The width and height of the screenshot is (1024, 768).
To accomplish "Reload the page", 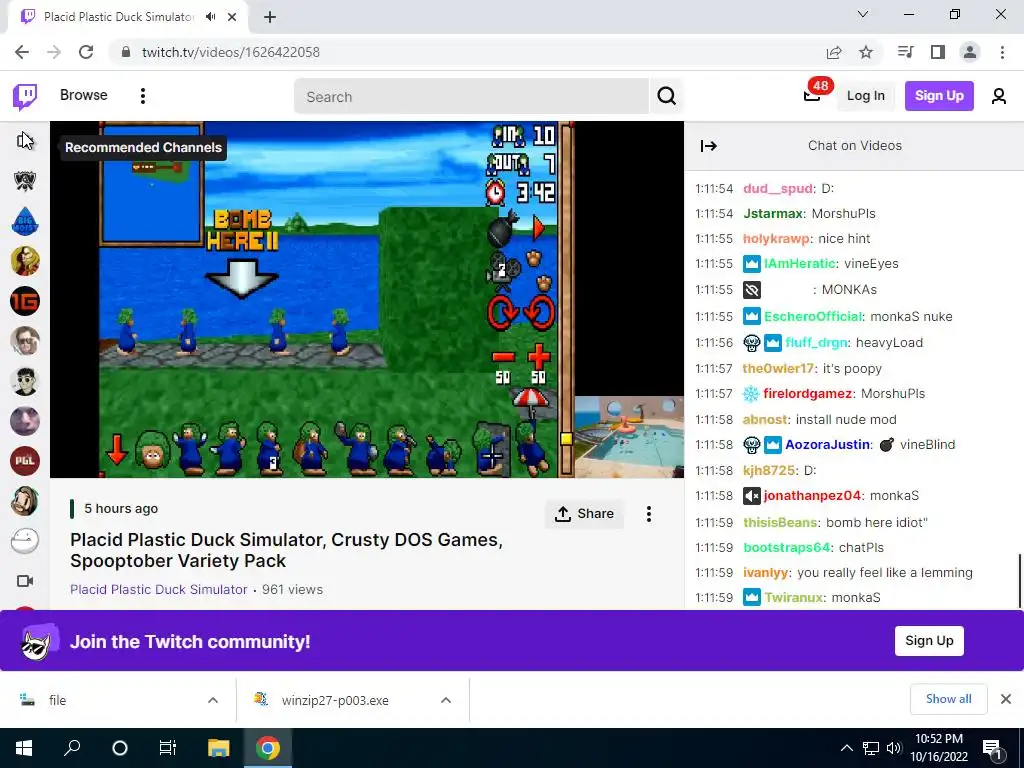I will (x=86, y=52).
